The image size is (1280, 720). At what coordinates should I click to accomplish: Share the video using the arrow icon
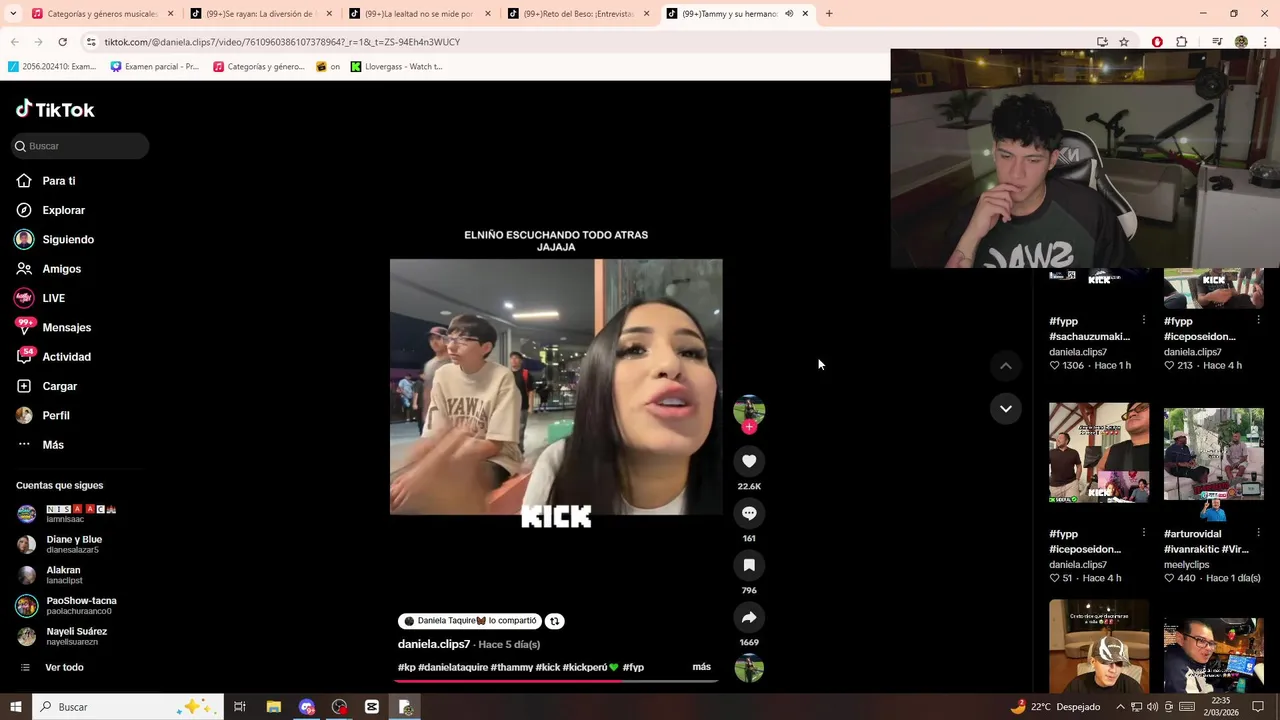point(749,617)
